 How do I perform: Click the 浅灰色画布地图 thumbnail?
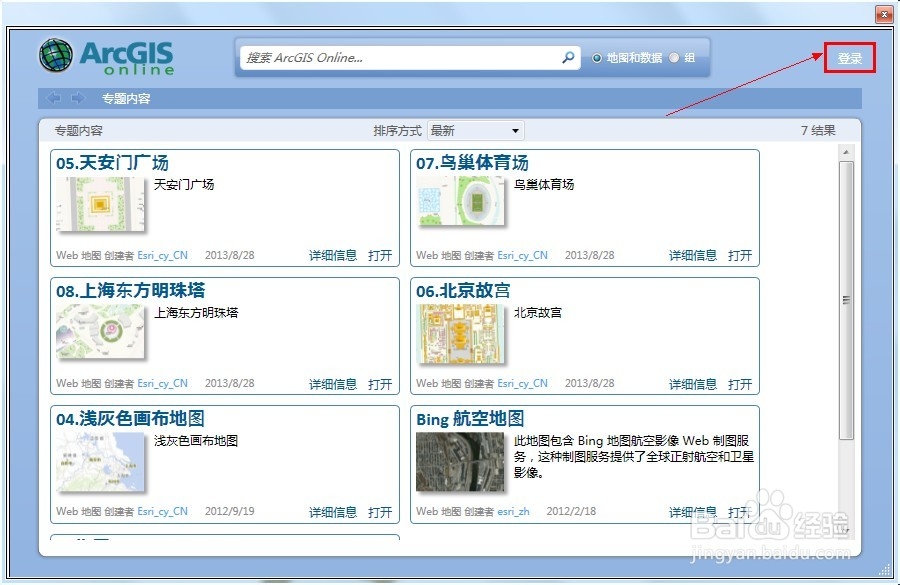(x=100, y=462)
